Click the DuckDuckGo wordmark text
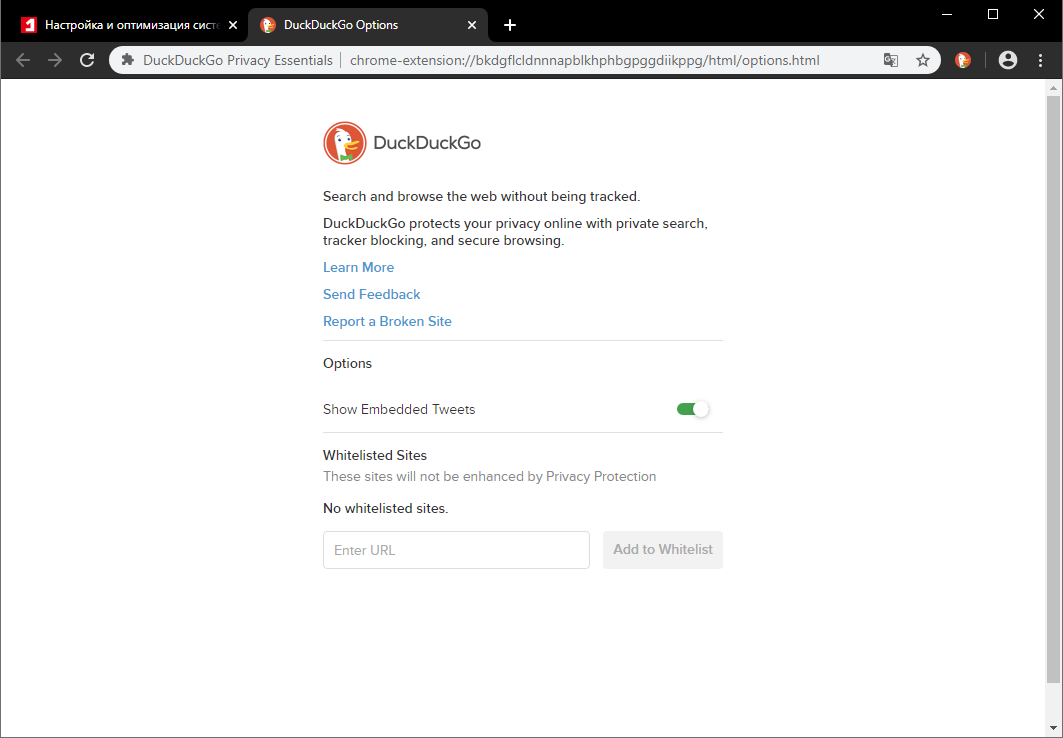1063x738 pixels. pos(427,143)
